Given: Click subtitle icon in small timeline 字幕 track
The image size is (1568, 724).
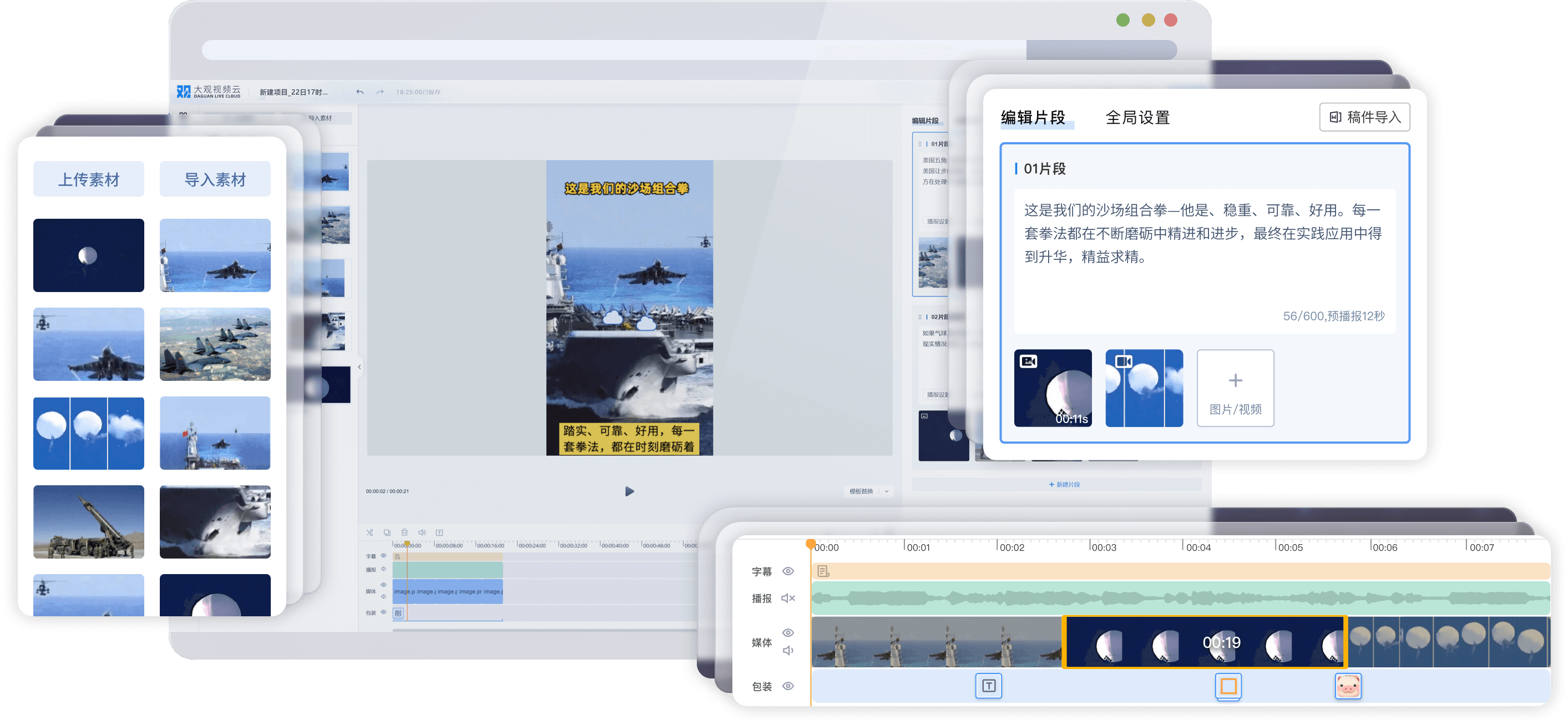Looking at the screenshot, I should [397, 556].
